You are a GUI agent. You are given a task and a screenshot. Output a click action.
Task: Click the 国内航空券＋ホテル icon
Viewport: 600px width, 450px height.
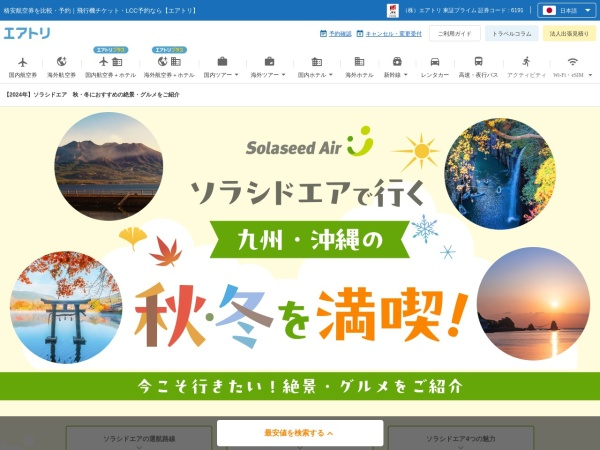(110, 61)
